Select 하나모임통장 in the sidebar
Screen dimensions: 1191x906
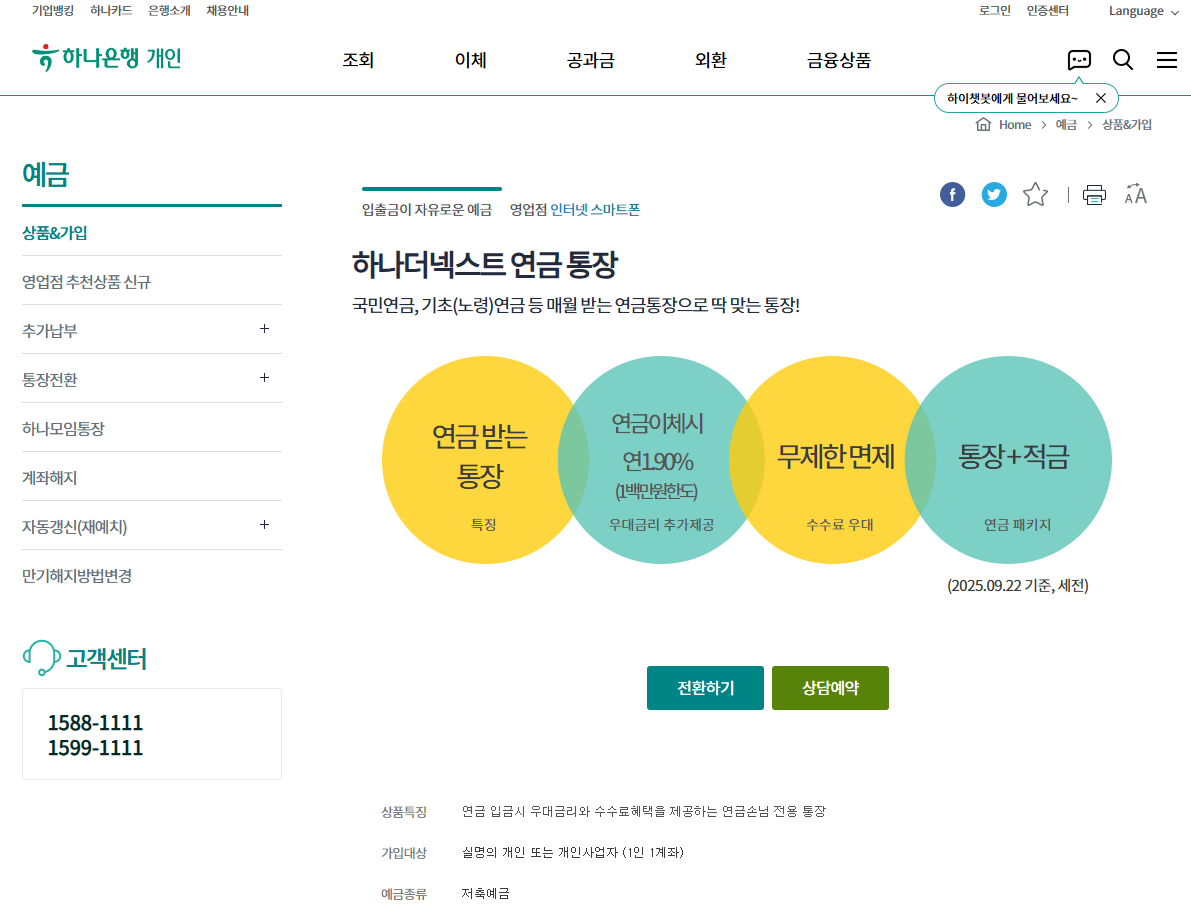point(63,428)
